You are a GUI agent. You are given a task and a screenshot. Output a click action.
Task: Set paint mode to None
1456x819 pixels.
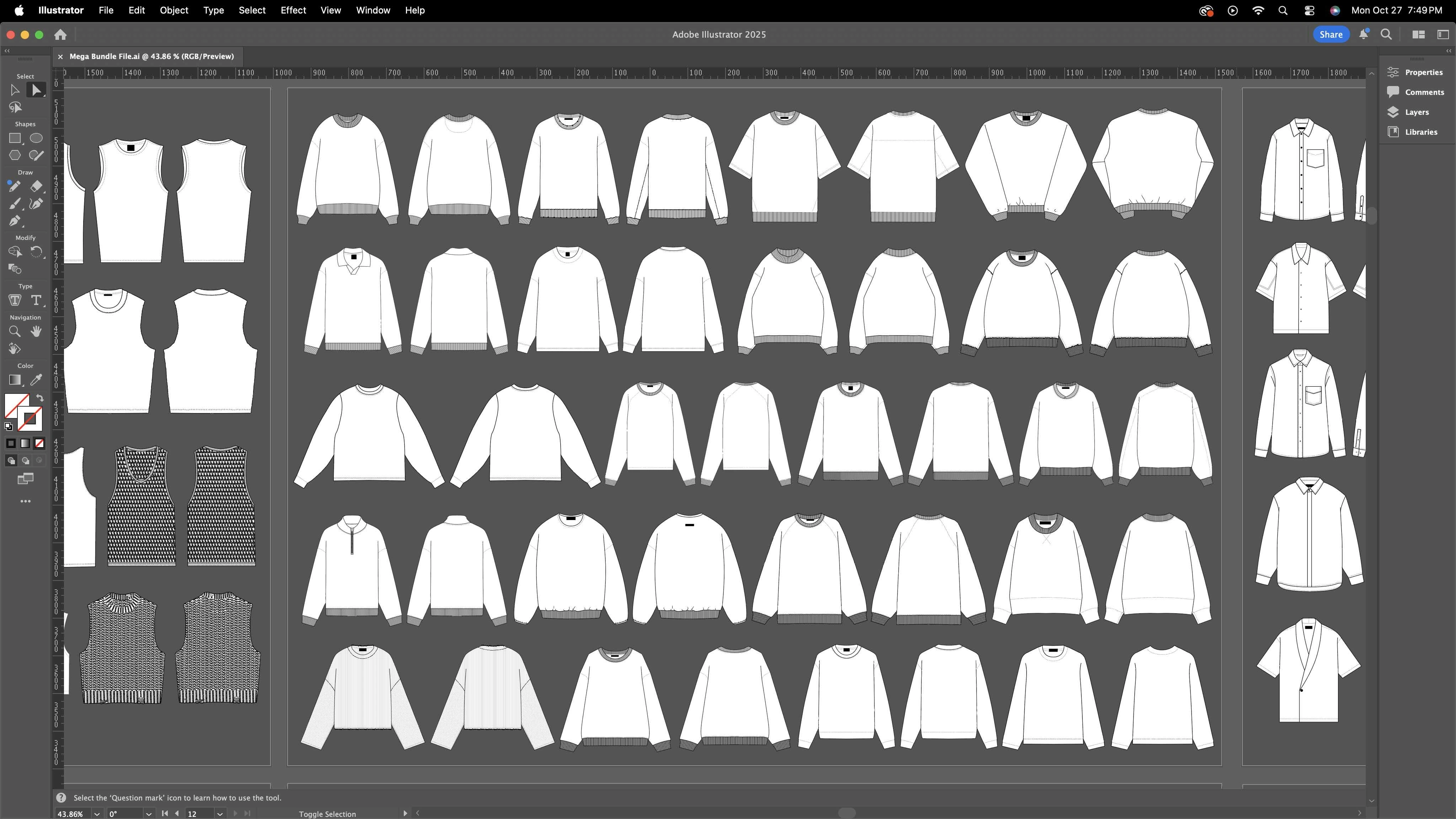click(39, 443)
